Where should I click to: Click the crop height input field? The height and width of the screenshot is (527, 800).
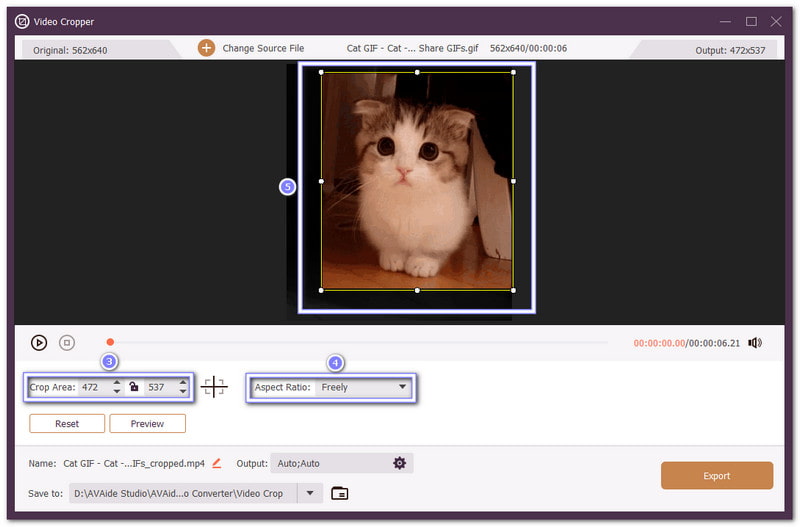[160, 387]
